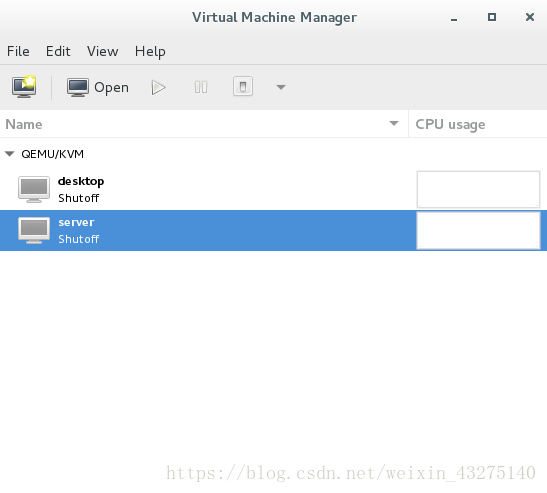547x493 pixels.
Task: Create a new virtual machine
Action: coord(24,87)
